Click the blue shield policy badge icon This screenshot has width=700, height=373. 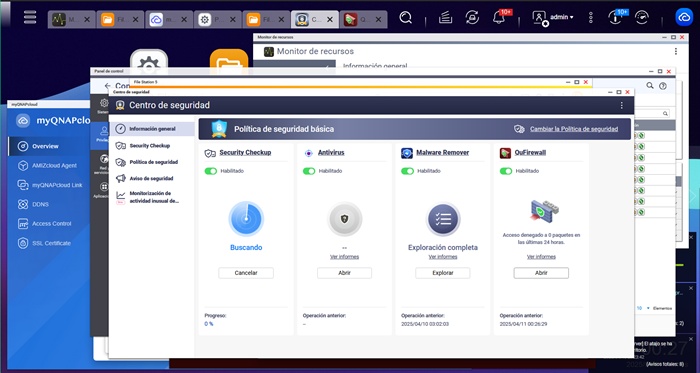click(x=219, y=129)
